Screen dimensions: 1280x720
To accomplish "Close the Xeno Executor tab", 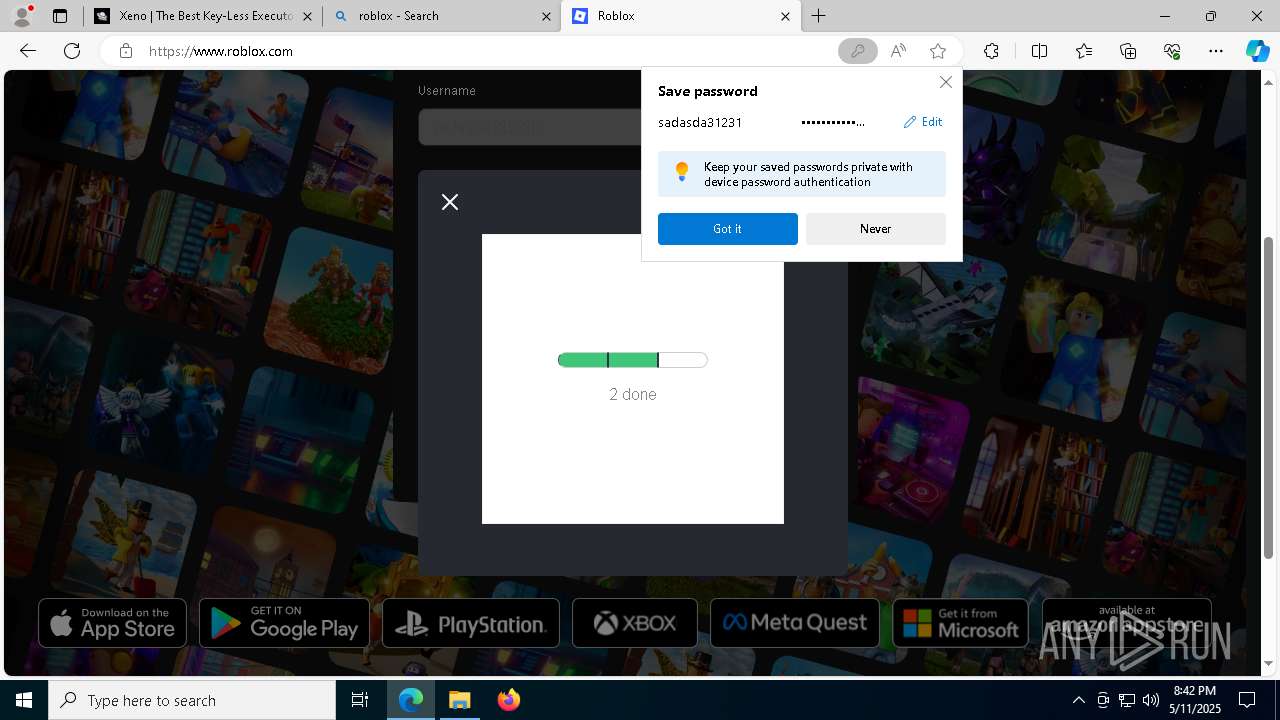I will point(307,16).
